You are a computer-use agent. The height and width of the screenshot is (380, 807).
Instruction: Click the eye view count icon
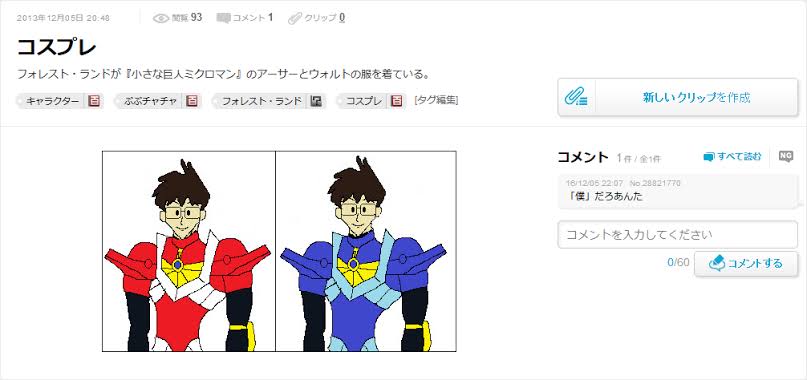pyautogui.click(x=161, y=18)
